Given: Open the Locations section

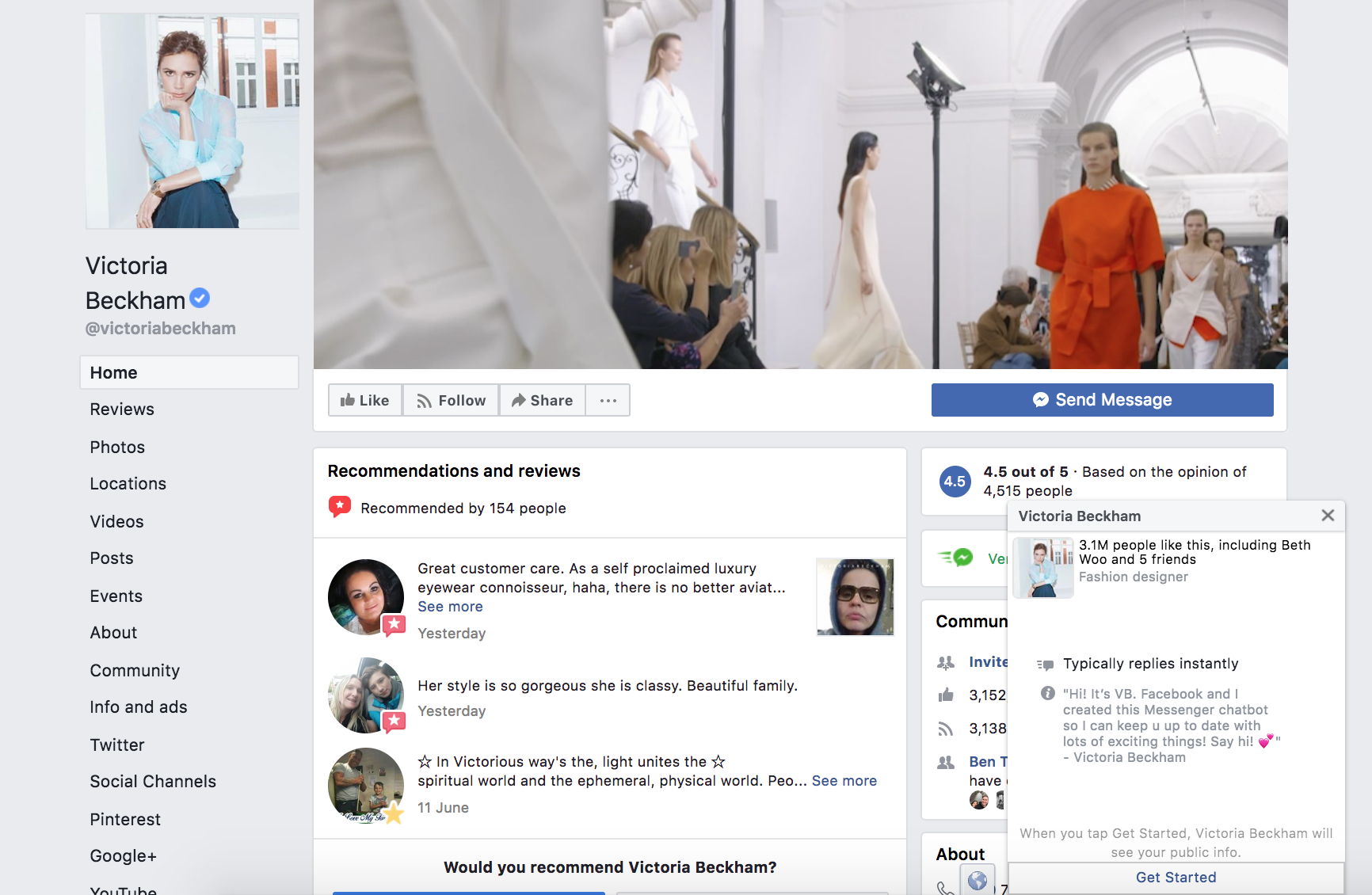Looking at the screenshot, I should (x=128, y=484).
